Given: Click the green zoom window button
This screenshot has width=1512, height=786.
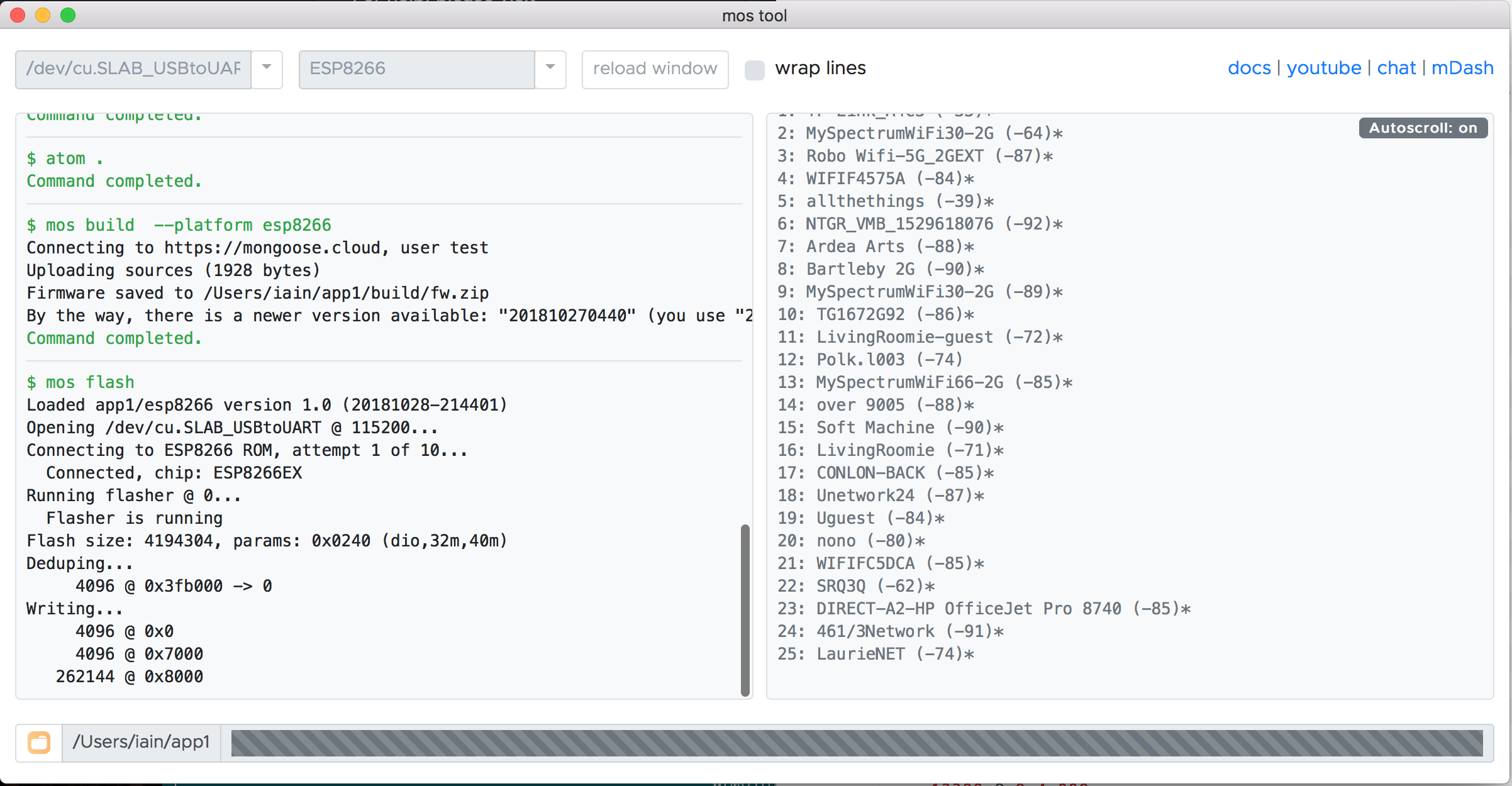Looking at the screenshot, I should click(68, 15).
